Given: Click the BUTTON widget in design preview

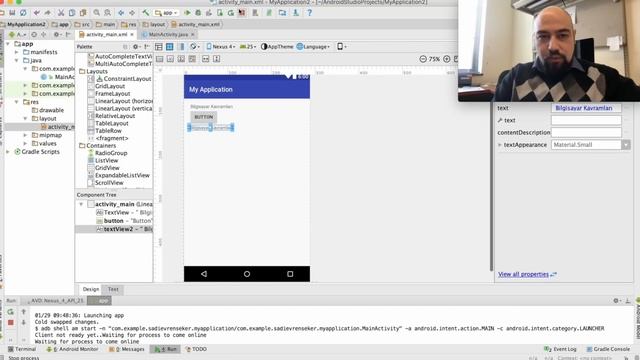Looking at the screenshot, I should pos(204,117).
